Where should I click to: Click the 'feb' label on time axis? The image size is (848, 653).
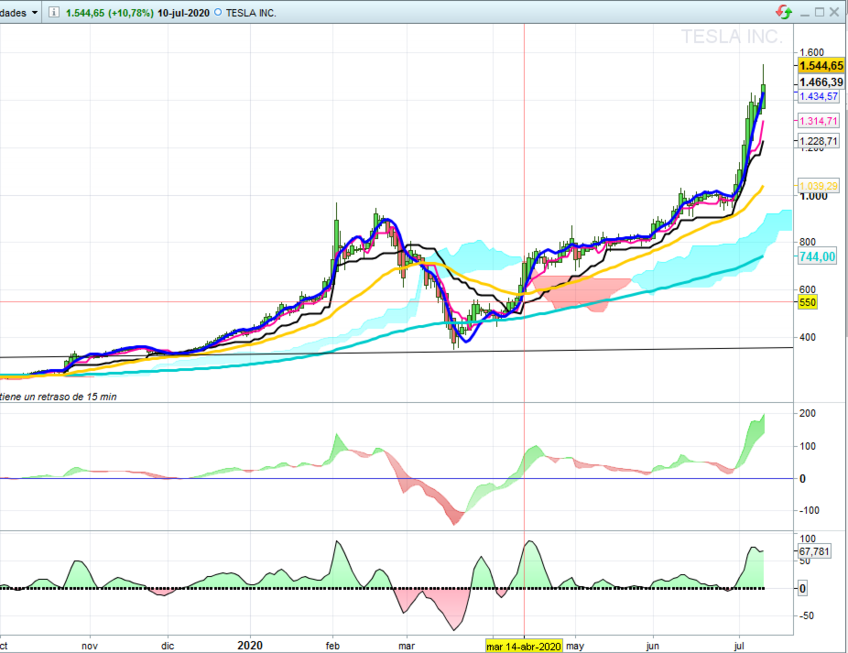click(333, 646)
